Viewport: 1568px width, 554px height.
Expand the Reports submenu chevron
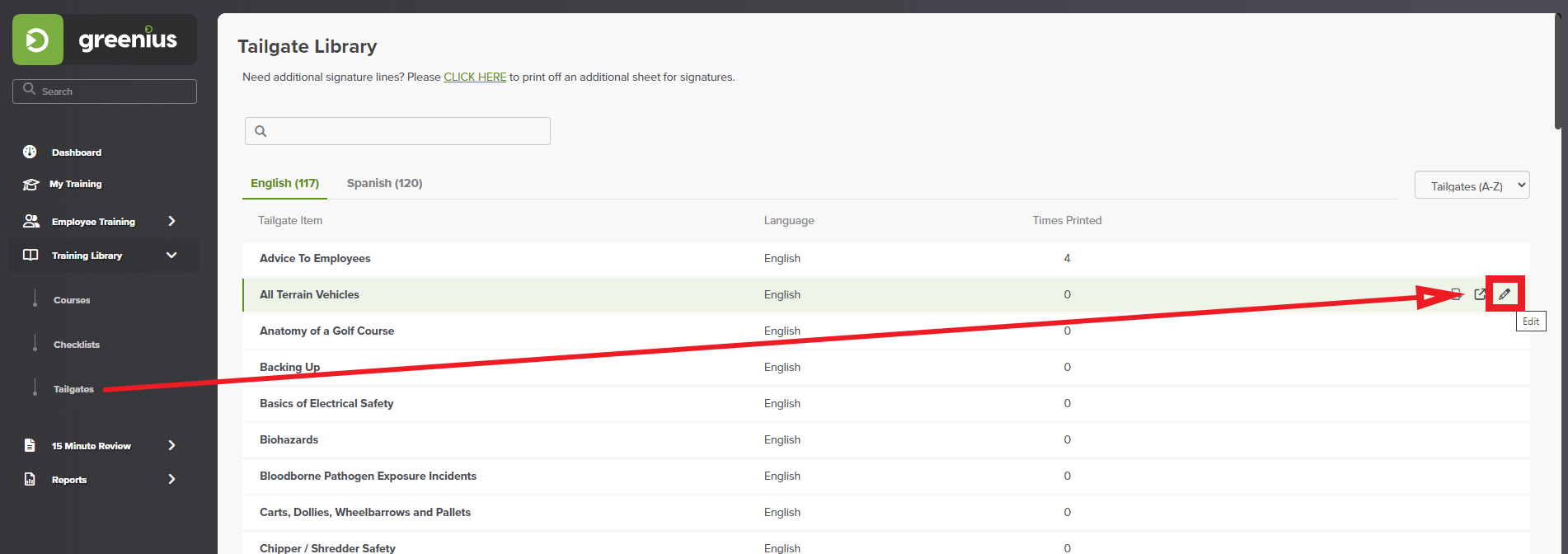click(x=171, y=479)
